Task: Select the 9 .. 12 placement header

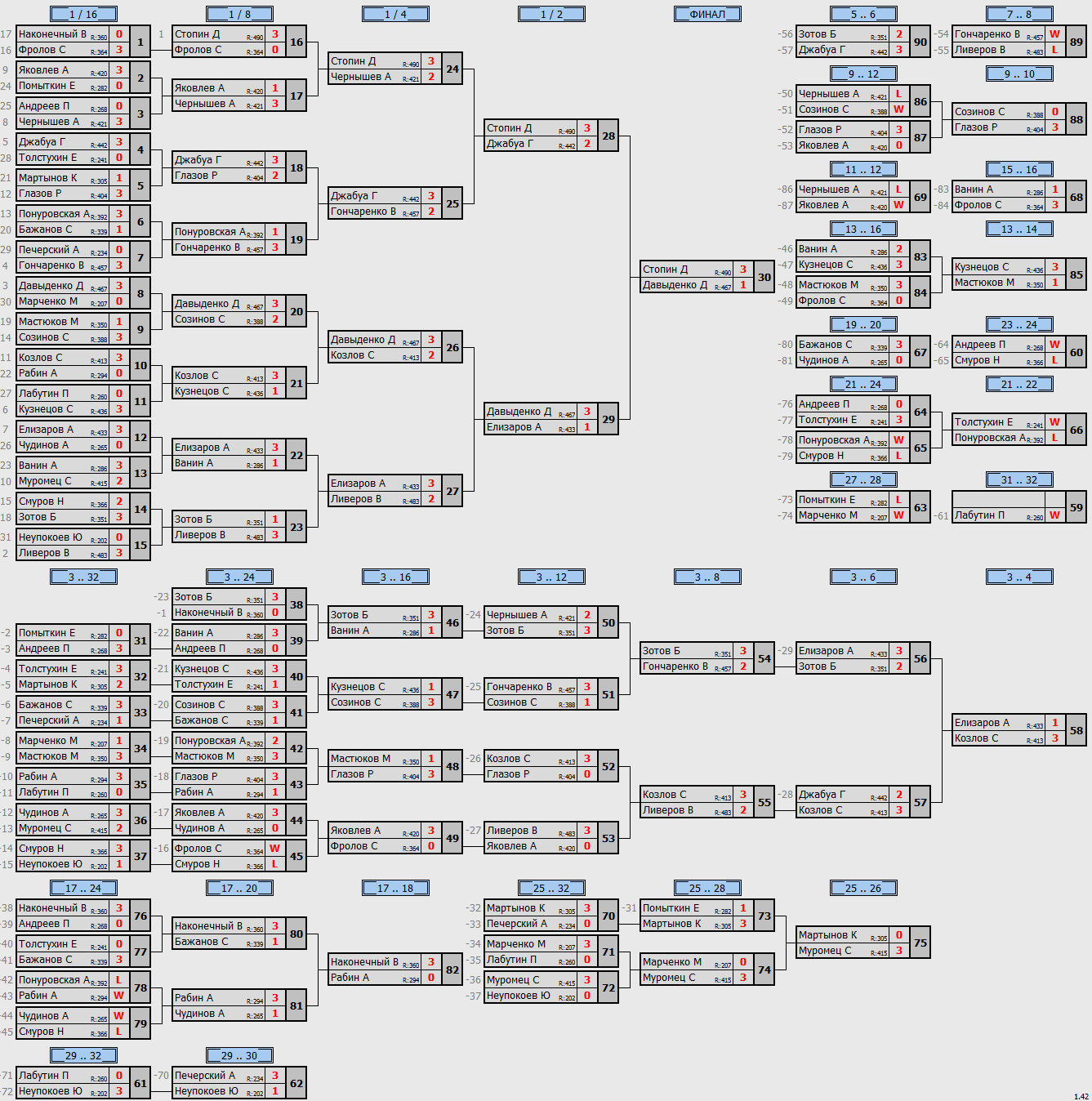Action: [x=863, y=74]
